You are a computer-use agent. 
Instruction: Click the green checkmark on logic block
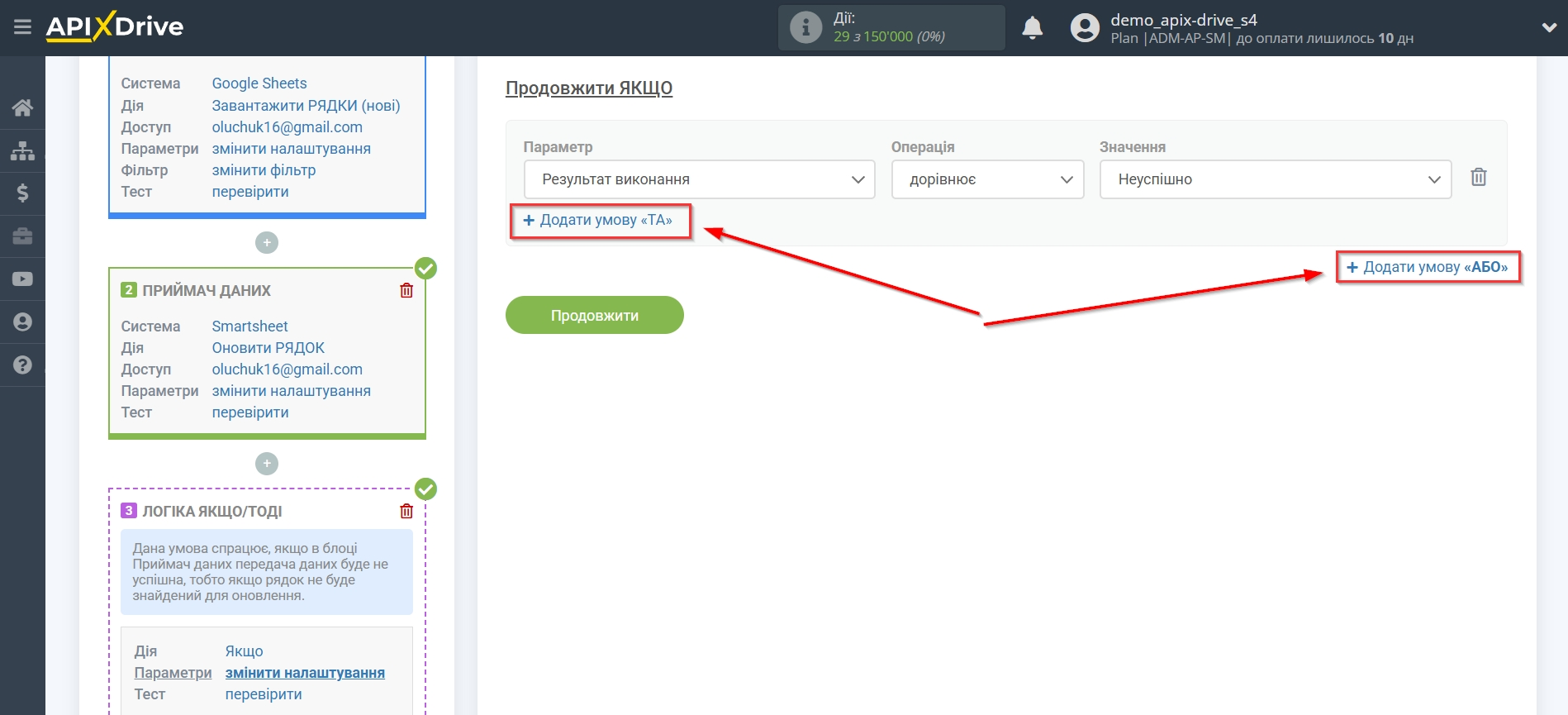(425, 489)
